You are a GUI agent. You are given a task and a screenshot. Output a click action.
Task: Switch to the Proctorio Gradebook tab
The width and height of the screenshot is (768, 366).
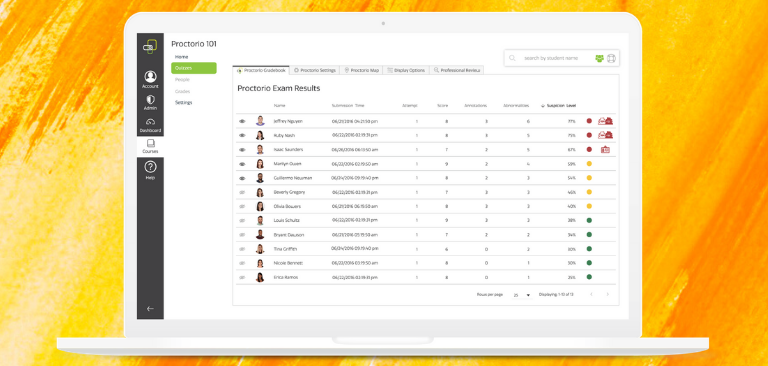[261, 71]
